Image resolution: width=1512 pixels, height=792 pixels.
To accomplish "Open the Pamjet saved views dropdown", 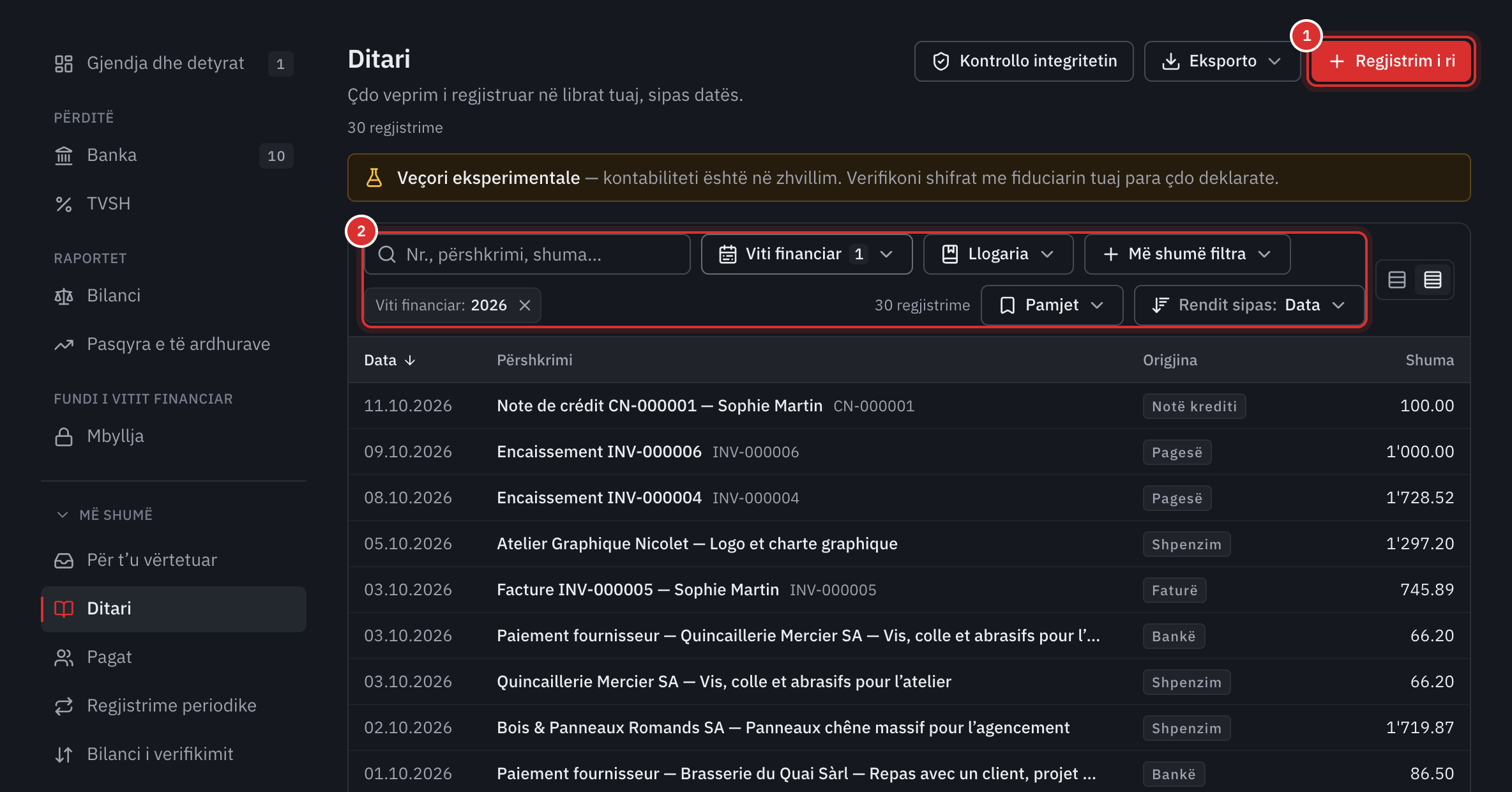I will (x=1052, y=305).
